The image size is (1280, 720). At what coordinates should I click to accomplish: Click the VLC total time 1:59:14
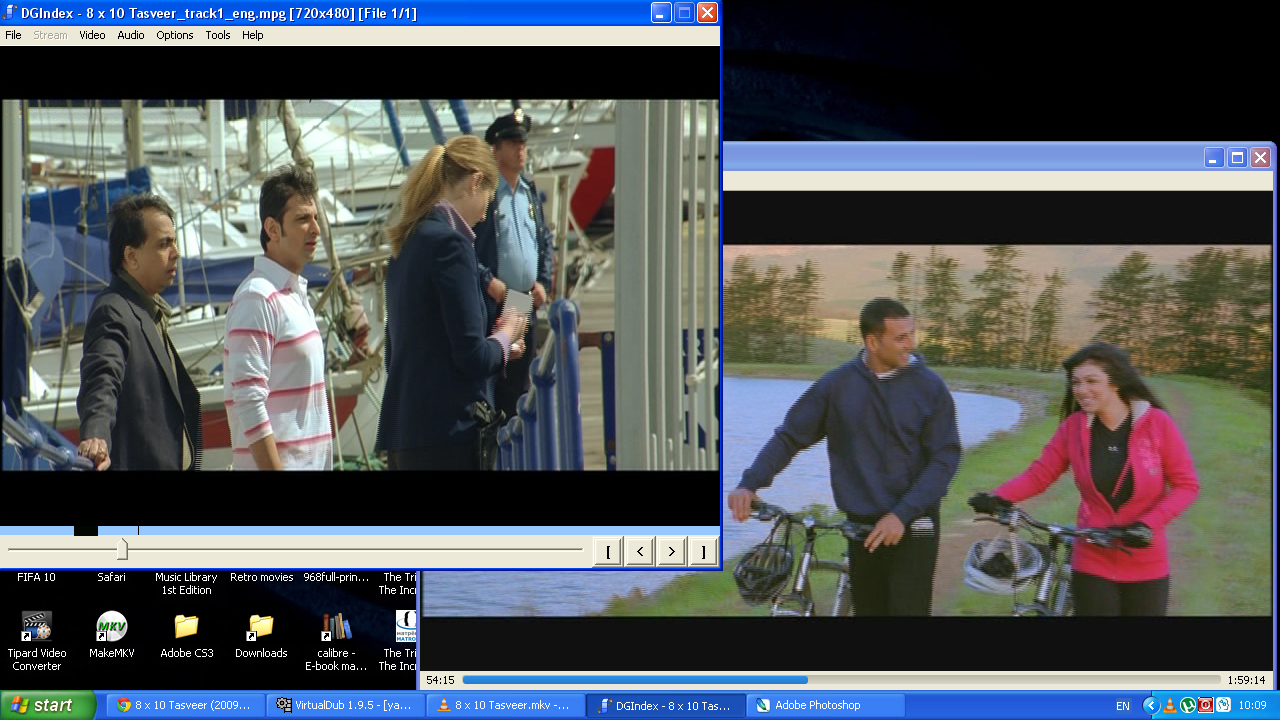tap(1246, 680)
